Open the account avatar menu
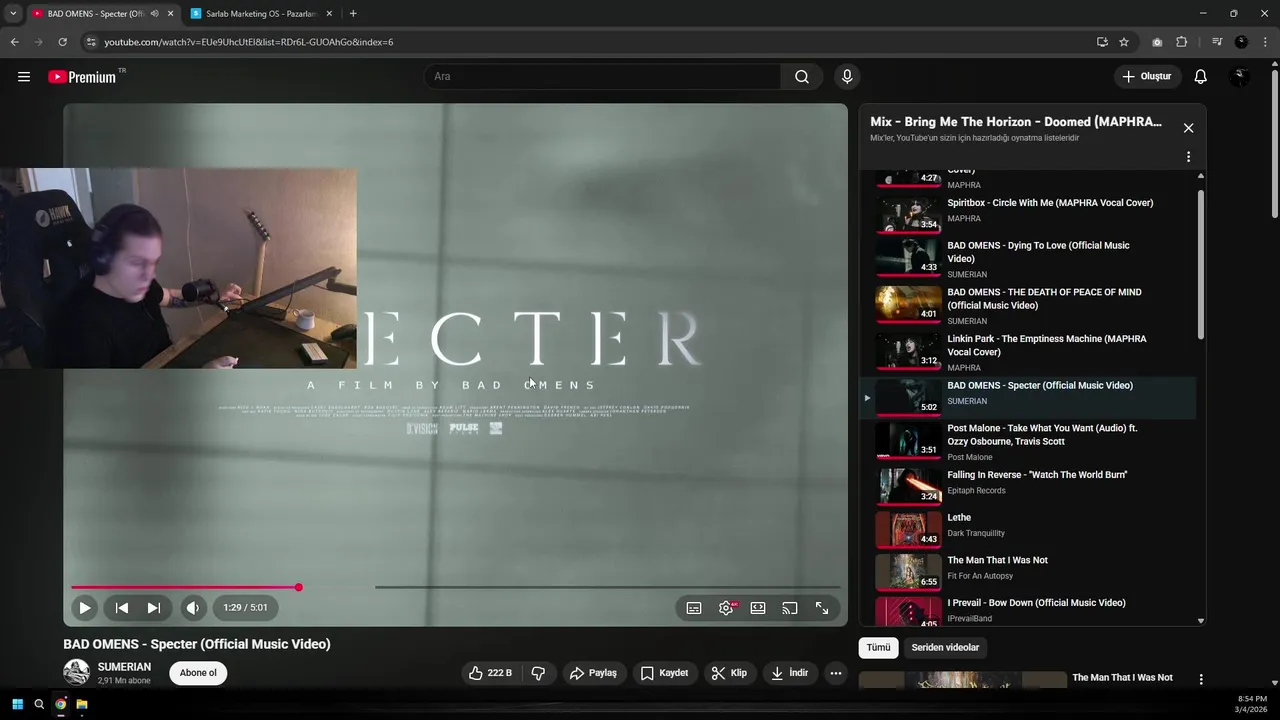Image resolution: width=1280 pixels, height=720 pixels. pyautogui.click(x=1240, y=77)
